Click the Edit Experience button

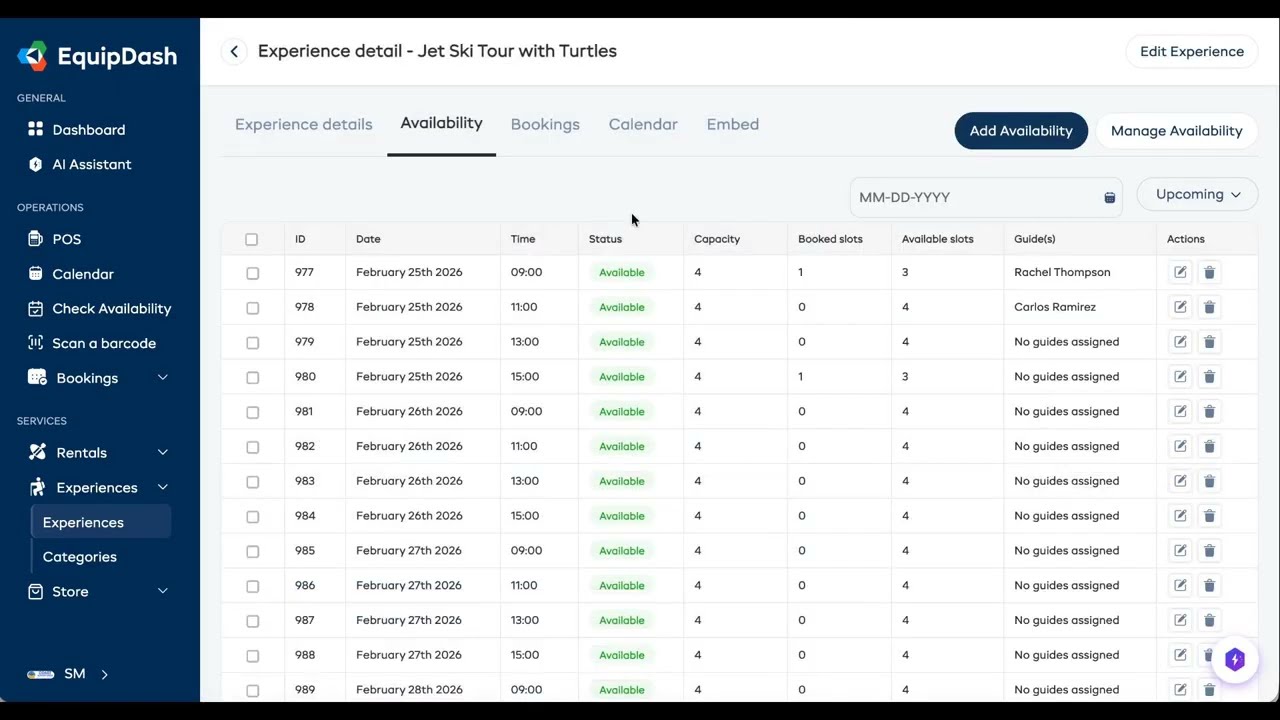click(x=1192, y=52)
